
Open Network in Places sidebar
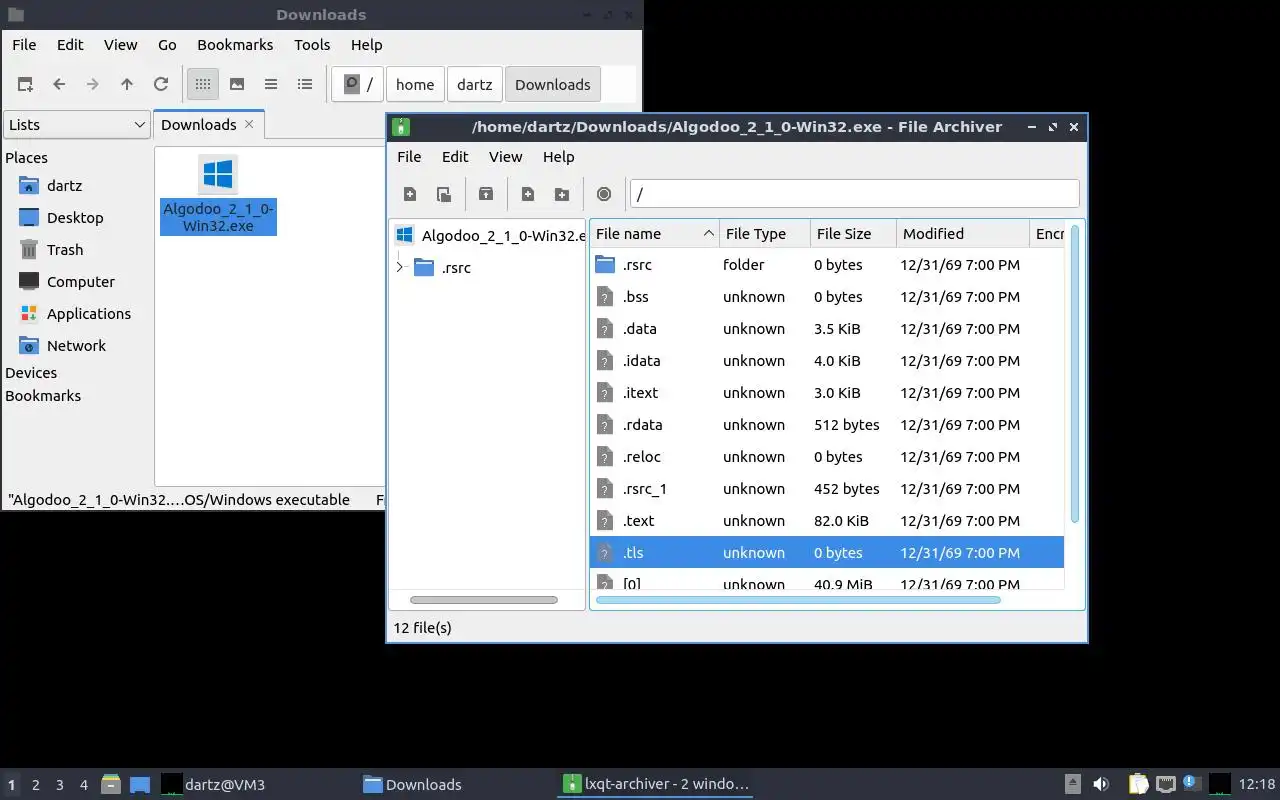[x=77, y=346]
